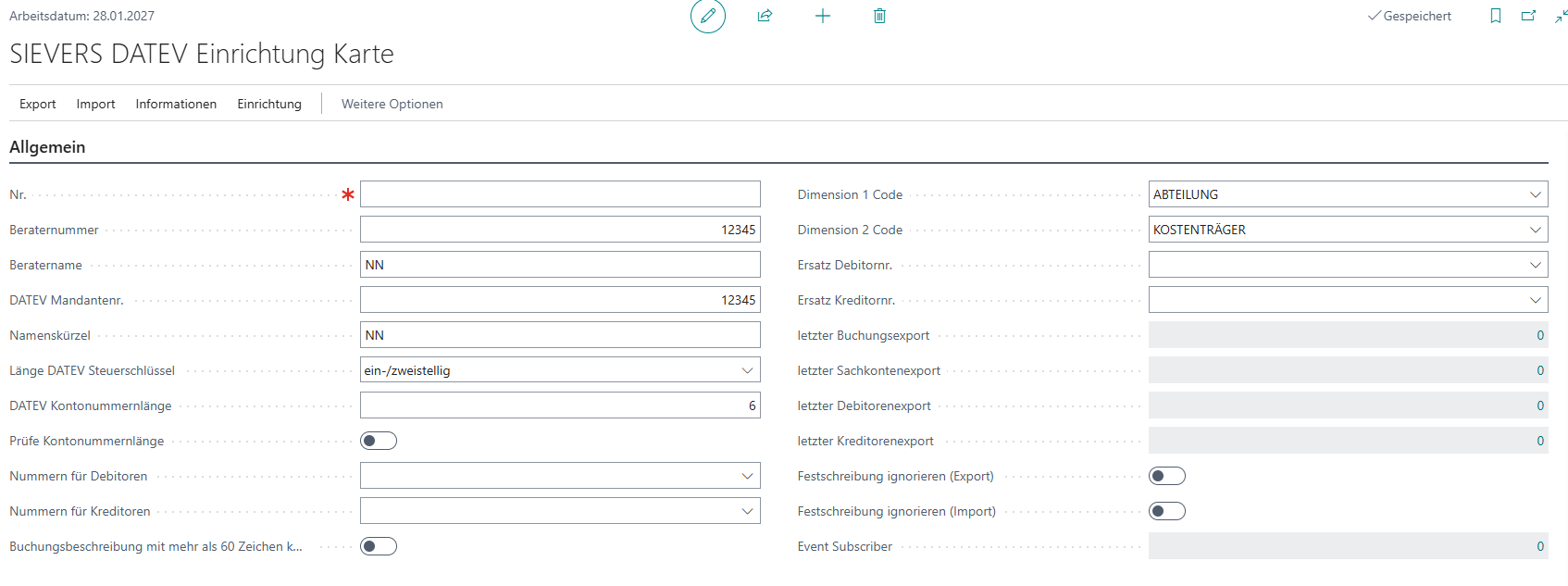Open the Einrichtung menu

click(x=269, y=104)
